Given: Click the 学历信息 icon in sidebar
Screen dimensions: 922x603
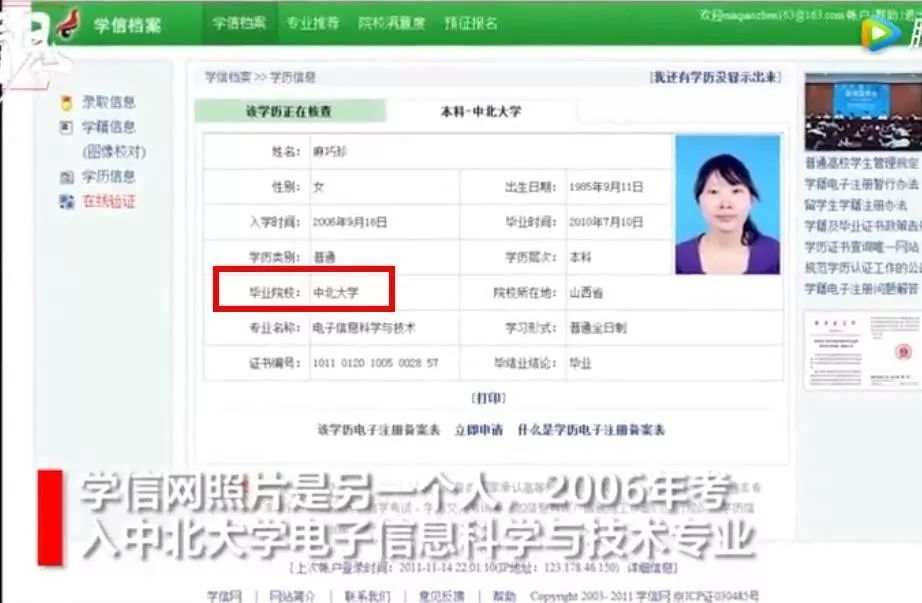Looking at the screenshot, I should (67, 177).
